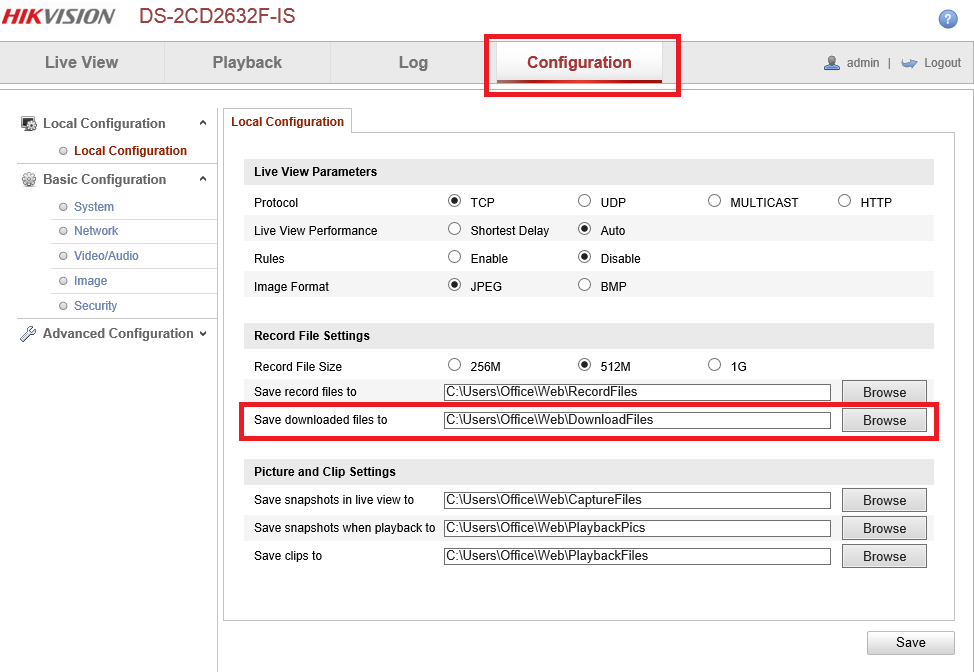Set record file size to 1G
The width and height of the screenshot is (974, 672).
[714, 365]
